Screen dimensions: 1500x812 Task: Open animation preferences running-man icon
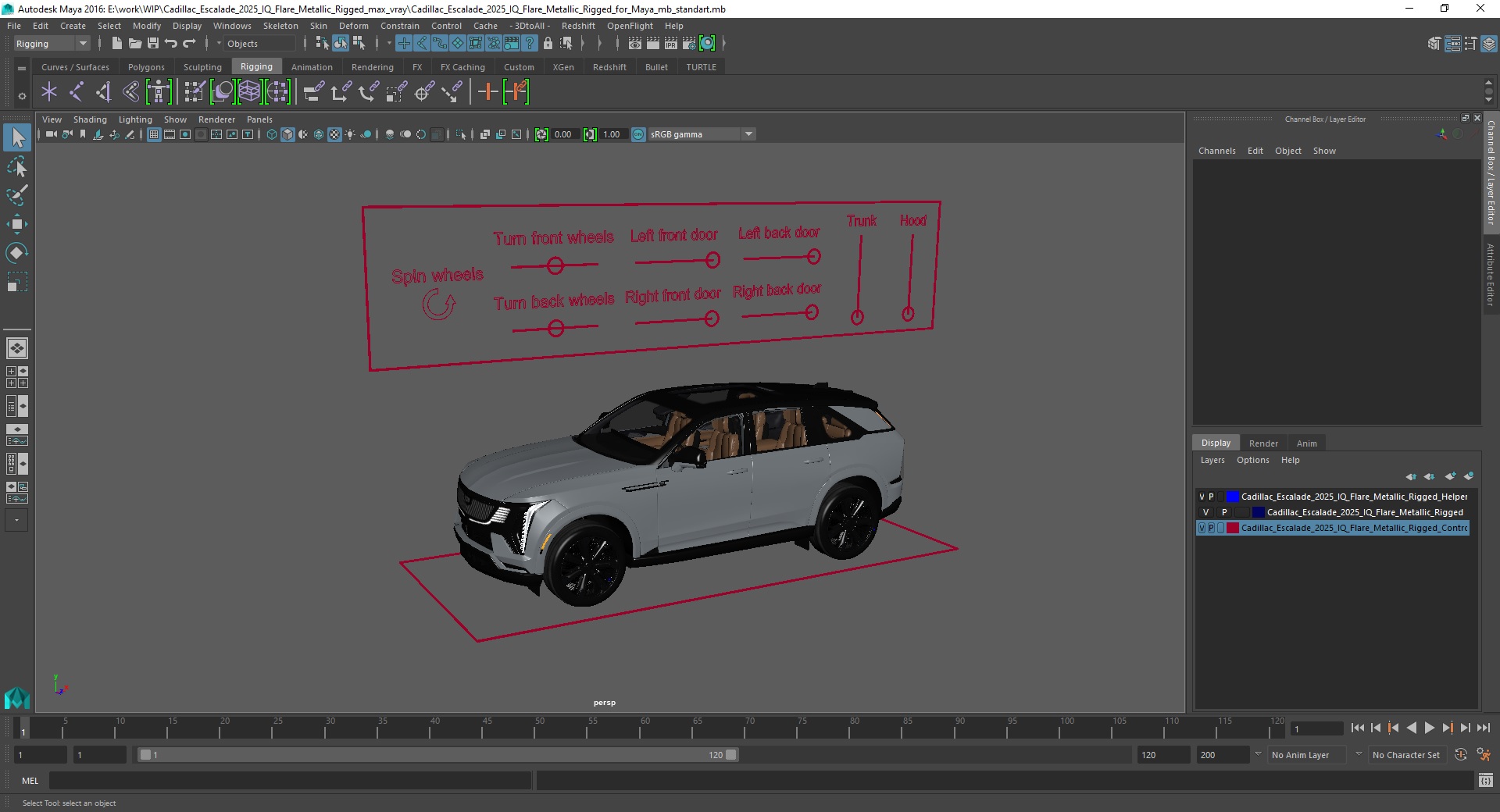click(x=1484, y=755)
